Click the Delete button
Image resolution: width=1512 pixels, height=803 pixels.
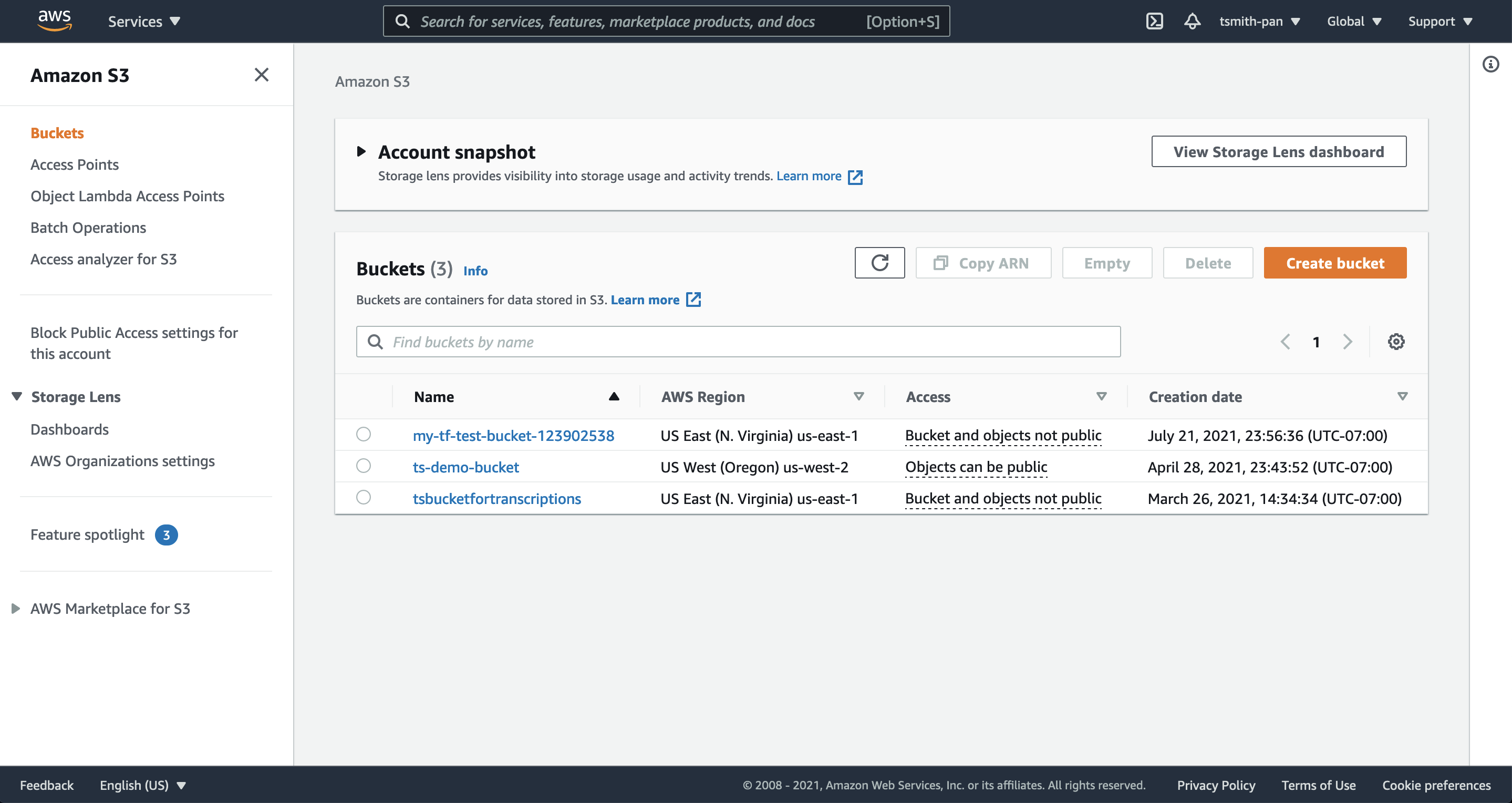[1208, 263]
